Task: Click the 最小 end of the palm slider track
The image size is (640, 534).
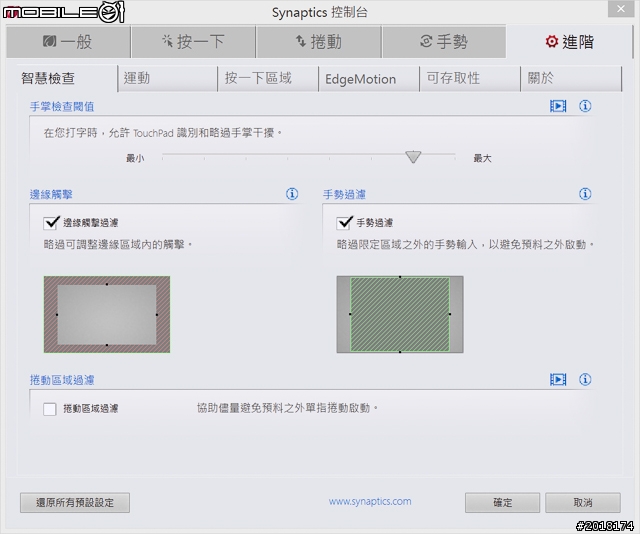Action: (x=163, y=155)
